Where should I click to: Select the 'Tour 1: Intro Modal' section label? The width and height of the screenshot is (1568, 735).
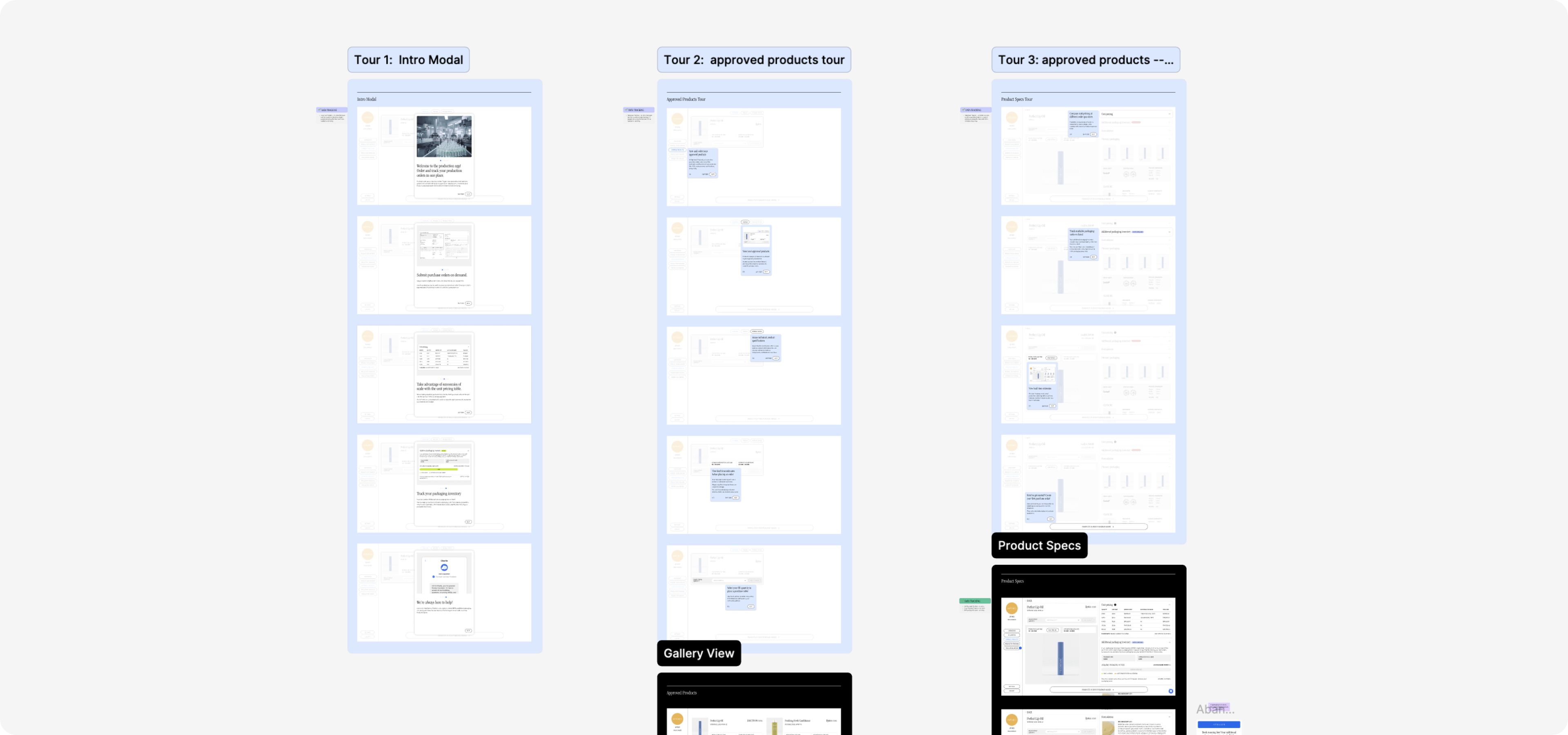[408, 60]
